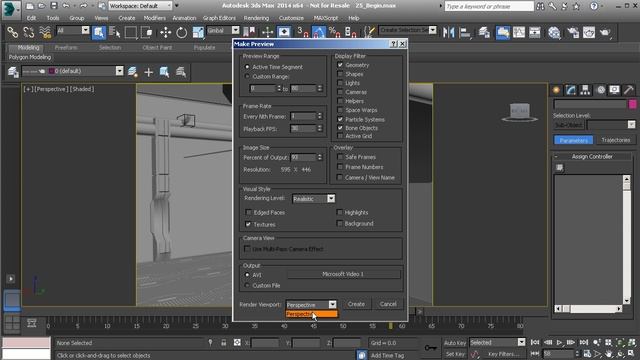This screenshot has height=360, width=640.
Task: Enable Lights display filter
Action: 340,83
